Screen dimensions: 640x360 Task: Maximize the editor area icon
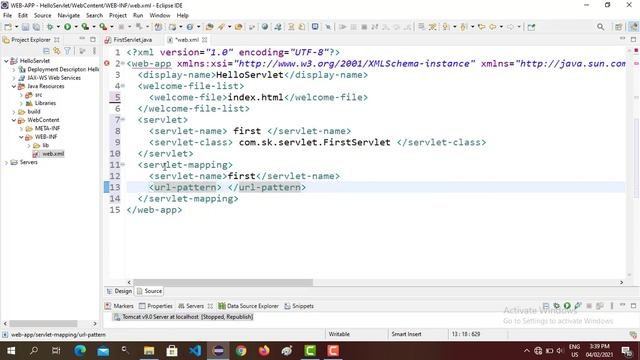point(633,39)
